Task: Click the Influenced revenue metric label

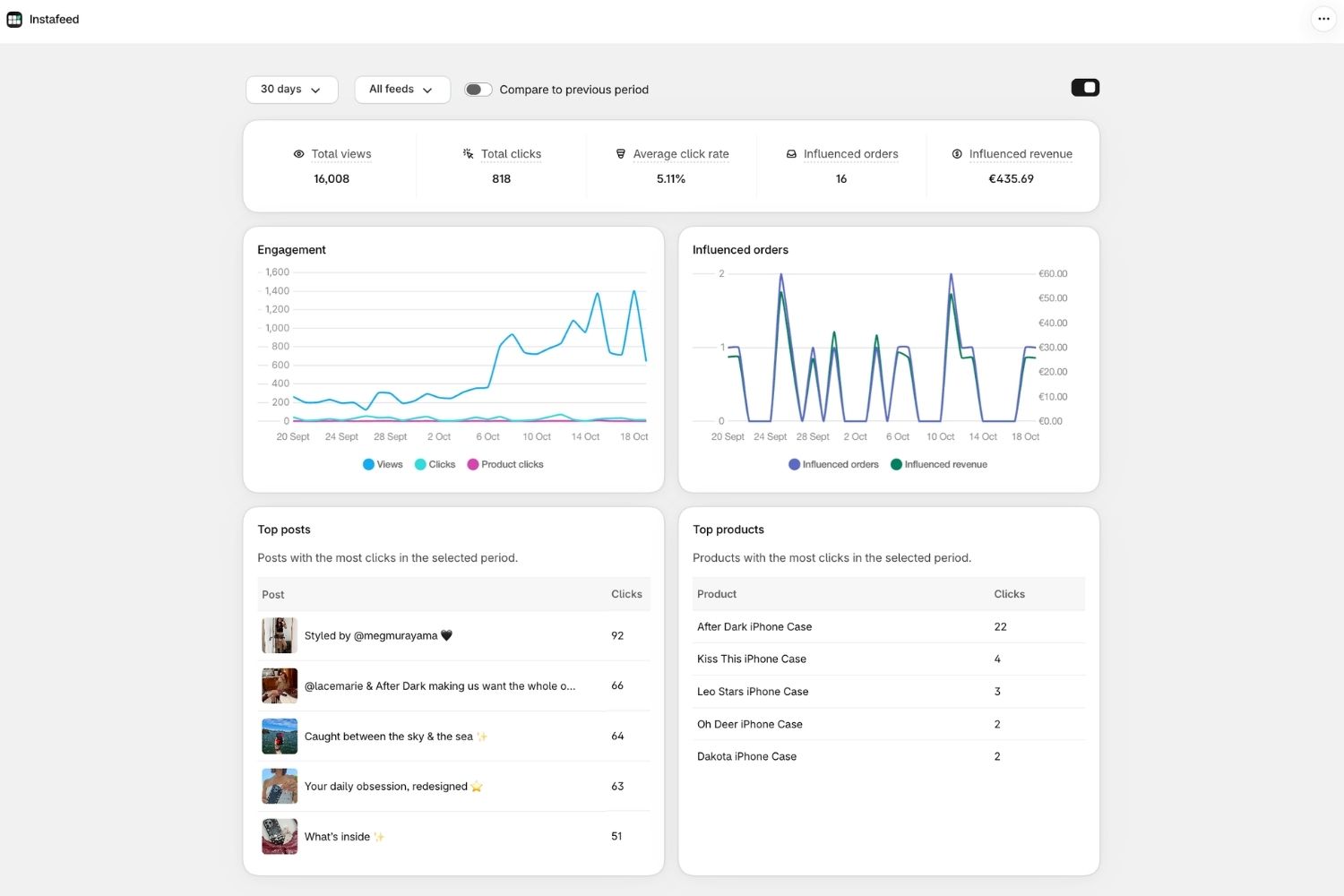Action: click(x=1021, y=154)
